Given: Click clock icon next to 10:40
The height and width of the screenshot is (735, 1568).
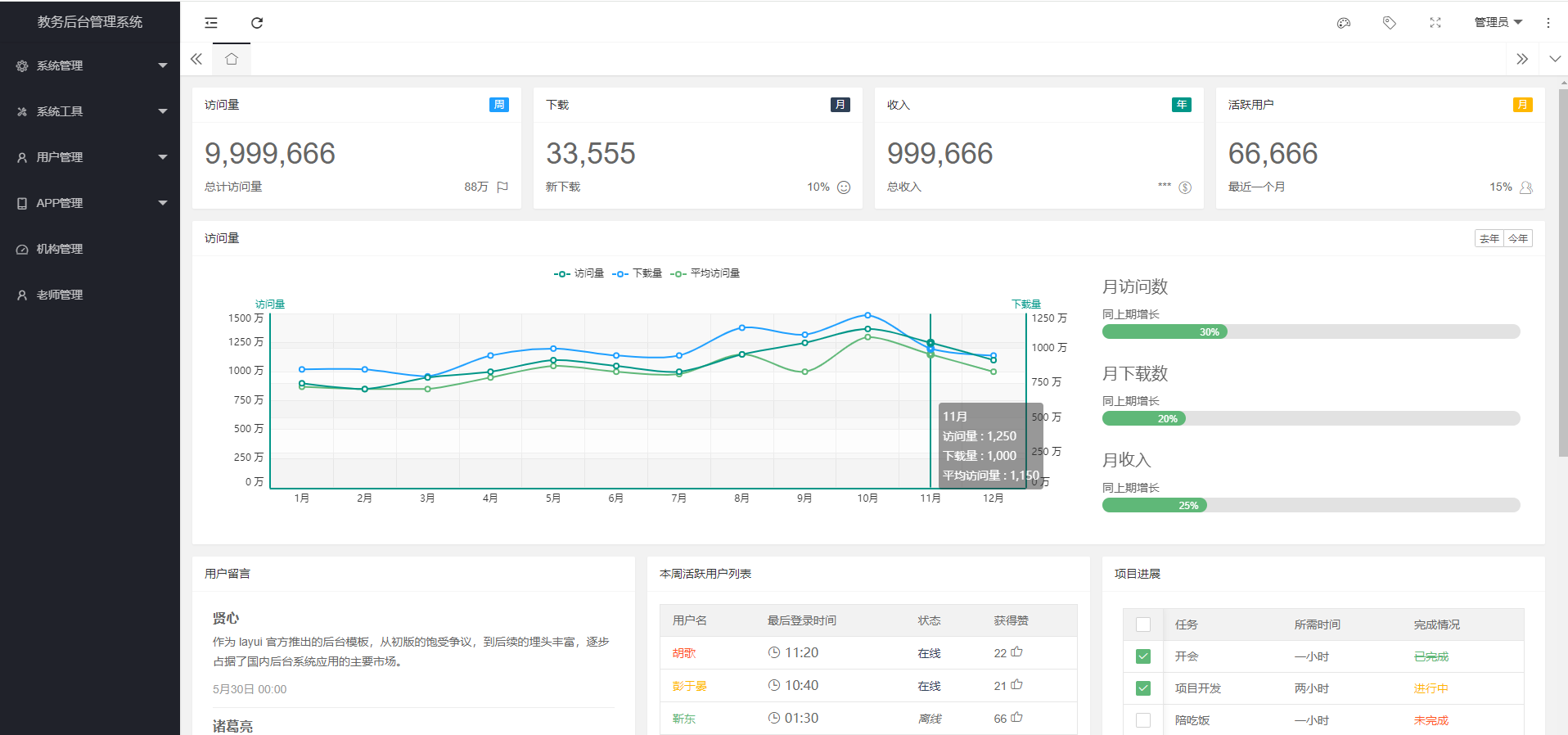Looking at the screenshot, I should [x=774, y=685].
